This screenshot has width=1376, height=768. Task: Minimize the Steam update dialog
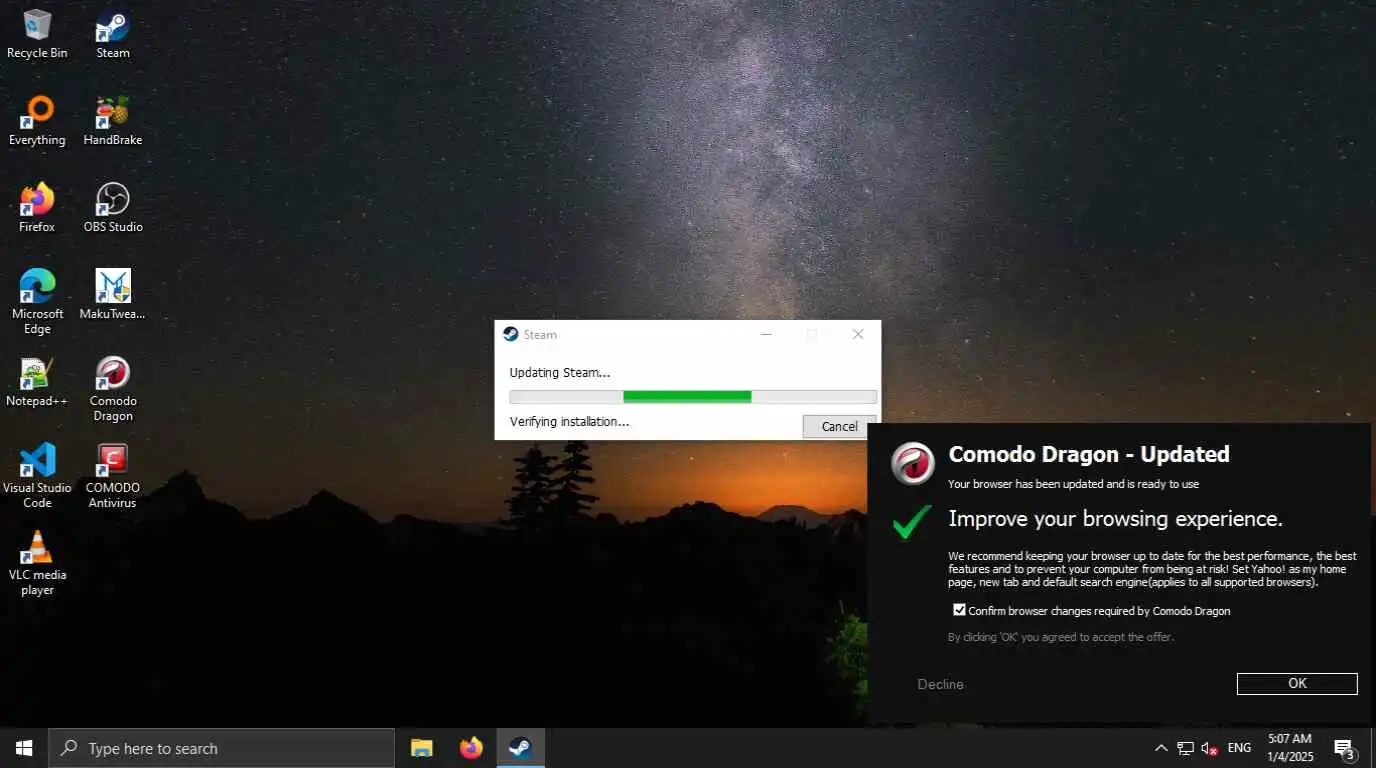click(766, 334)
